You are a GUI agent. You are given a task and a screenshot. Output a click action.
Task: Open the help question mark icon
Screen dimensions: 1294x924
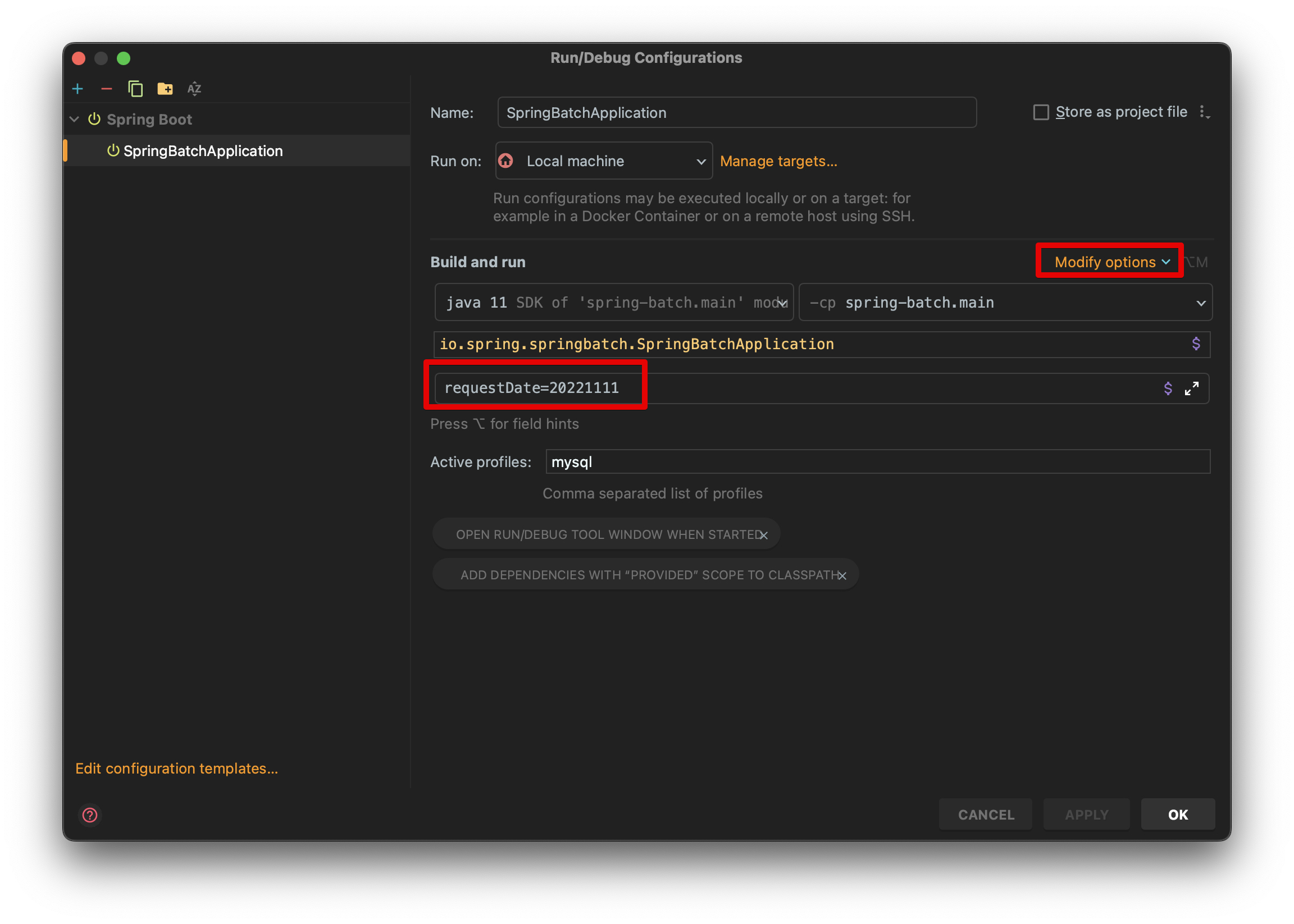click(x=90, y=814)
